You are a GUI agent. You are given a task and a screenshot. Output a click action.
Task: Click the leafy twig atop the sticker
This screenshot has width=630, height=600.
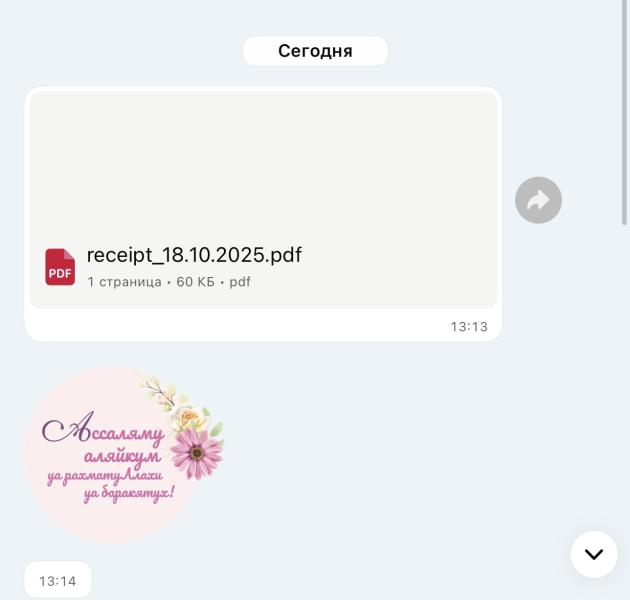click(x=158, y=388)
